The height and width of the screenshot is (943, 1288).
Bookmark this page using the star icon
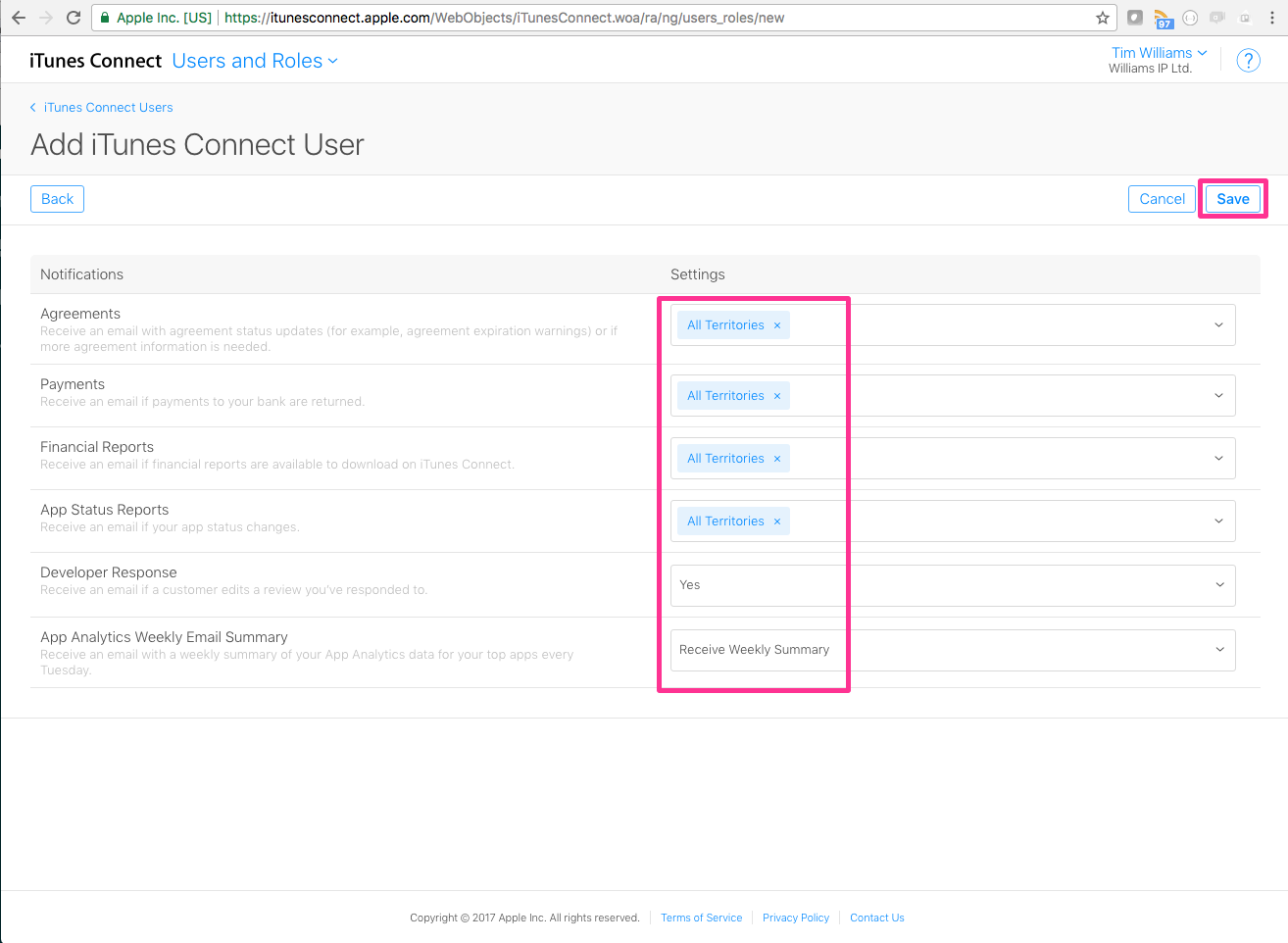1103,18
